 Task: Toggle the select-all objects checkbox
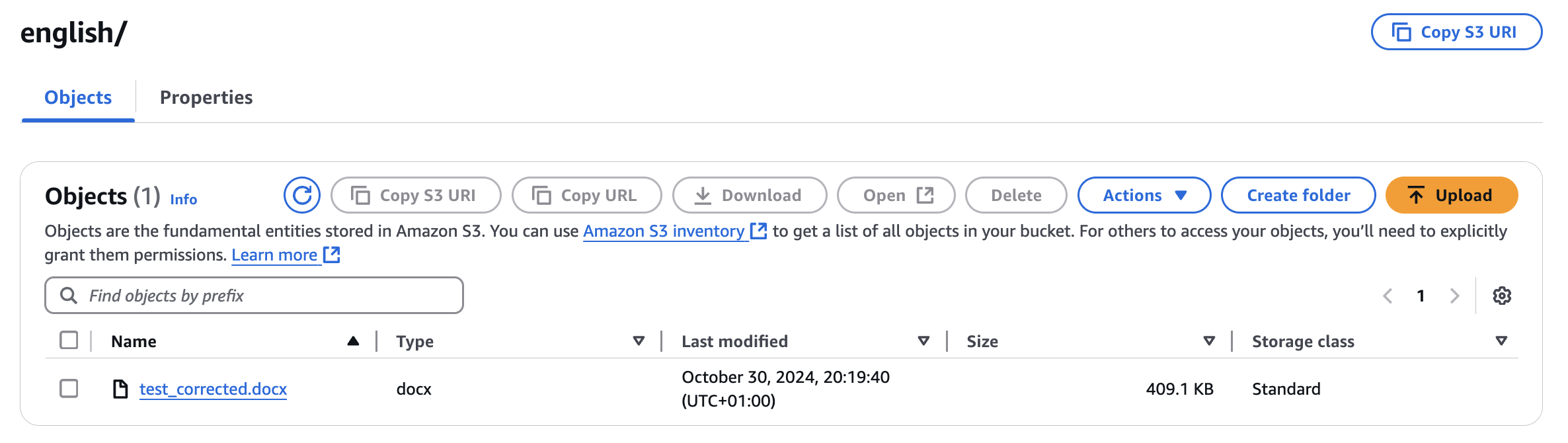(69, 341)
